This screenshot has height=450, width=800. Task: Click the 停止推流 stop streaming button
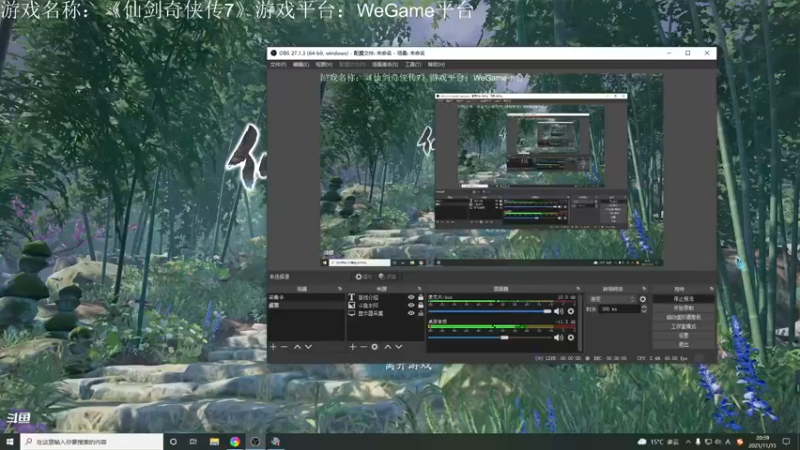point(683,299)
